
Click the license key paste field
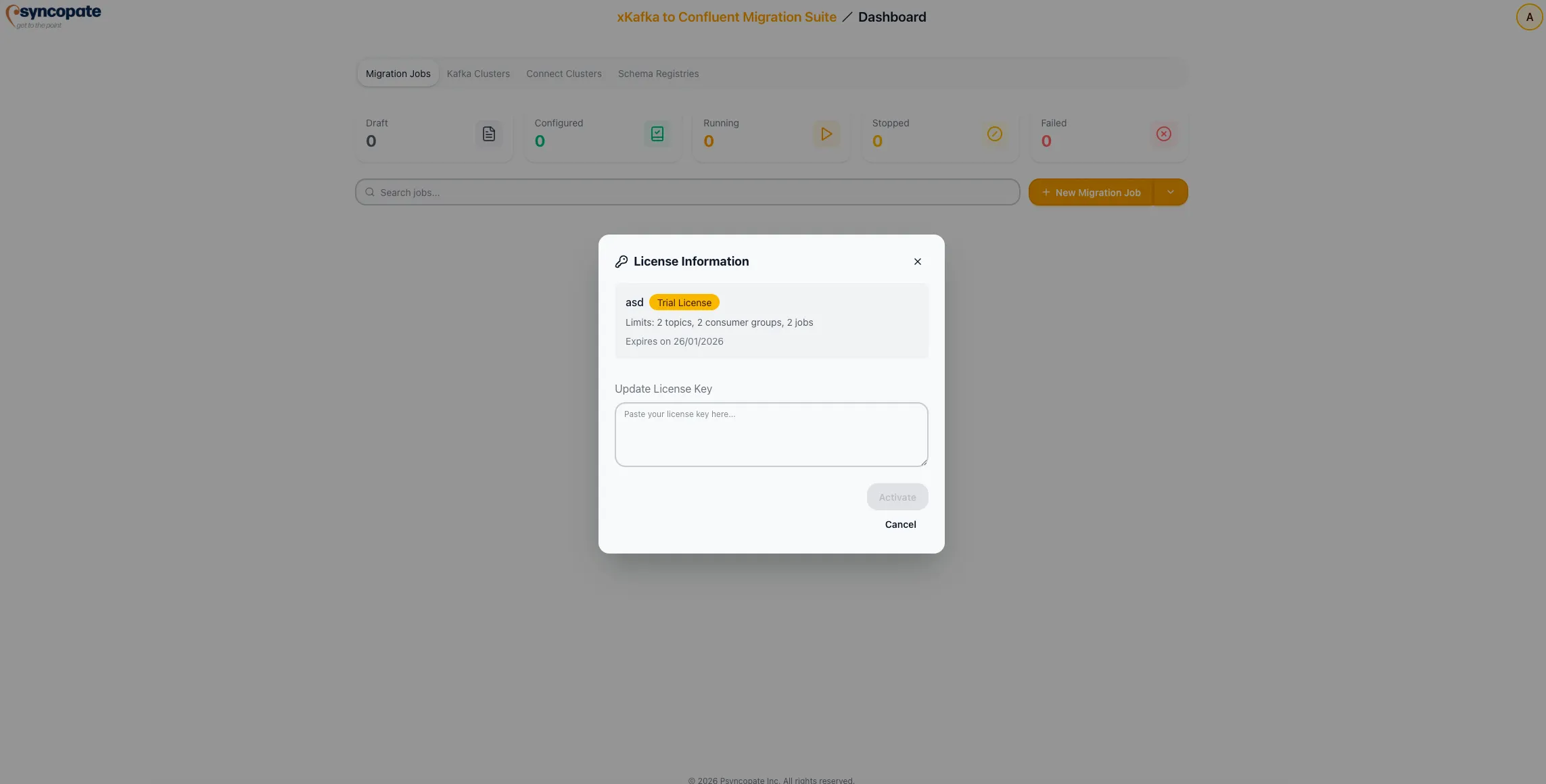[771, 434]
